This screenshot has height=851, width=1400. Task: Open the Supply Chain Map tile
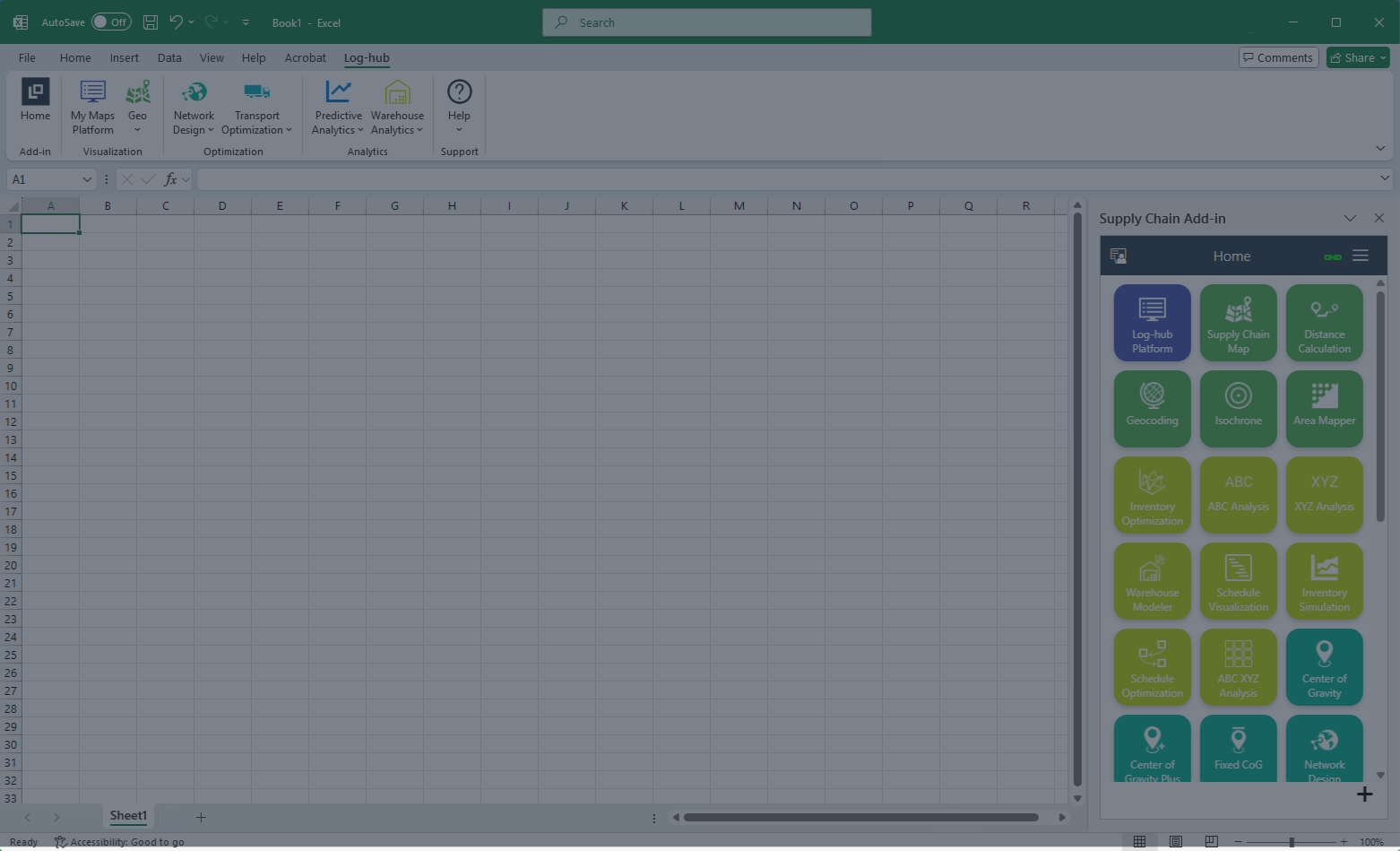[x=1238, y=323]
